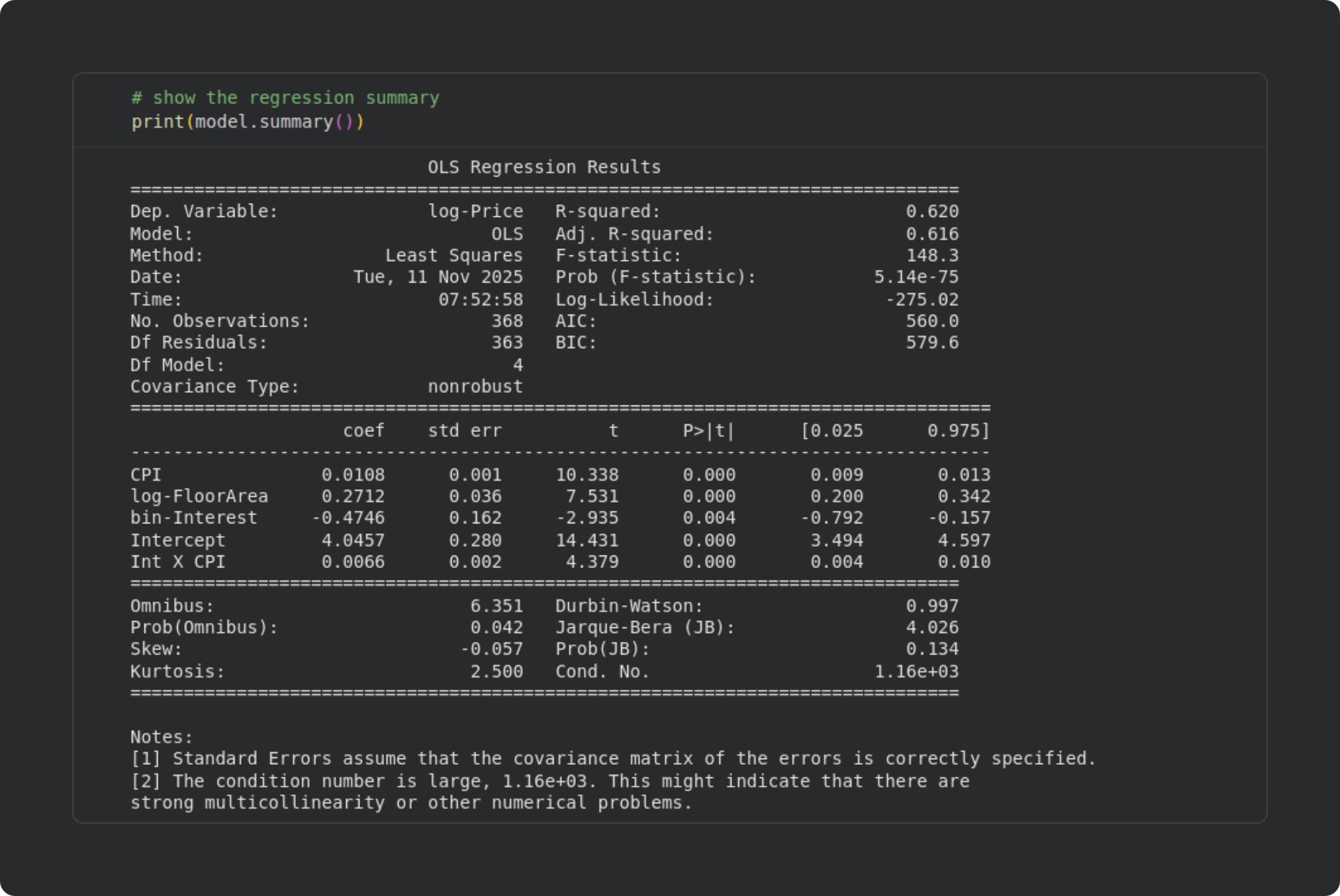
Task: Click the 'coef' column header
Action: 364,431
